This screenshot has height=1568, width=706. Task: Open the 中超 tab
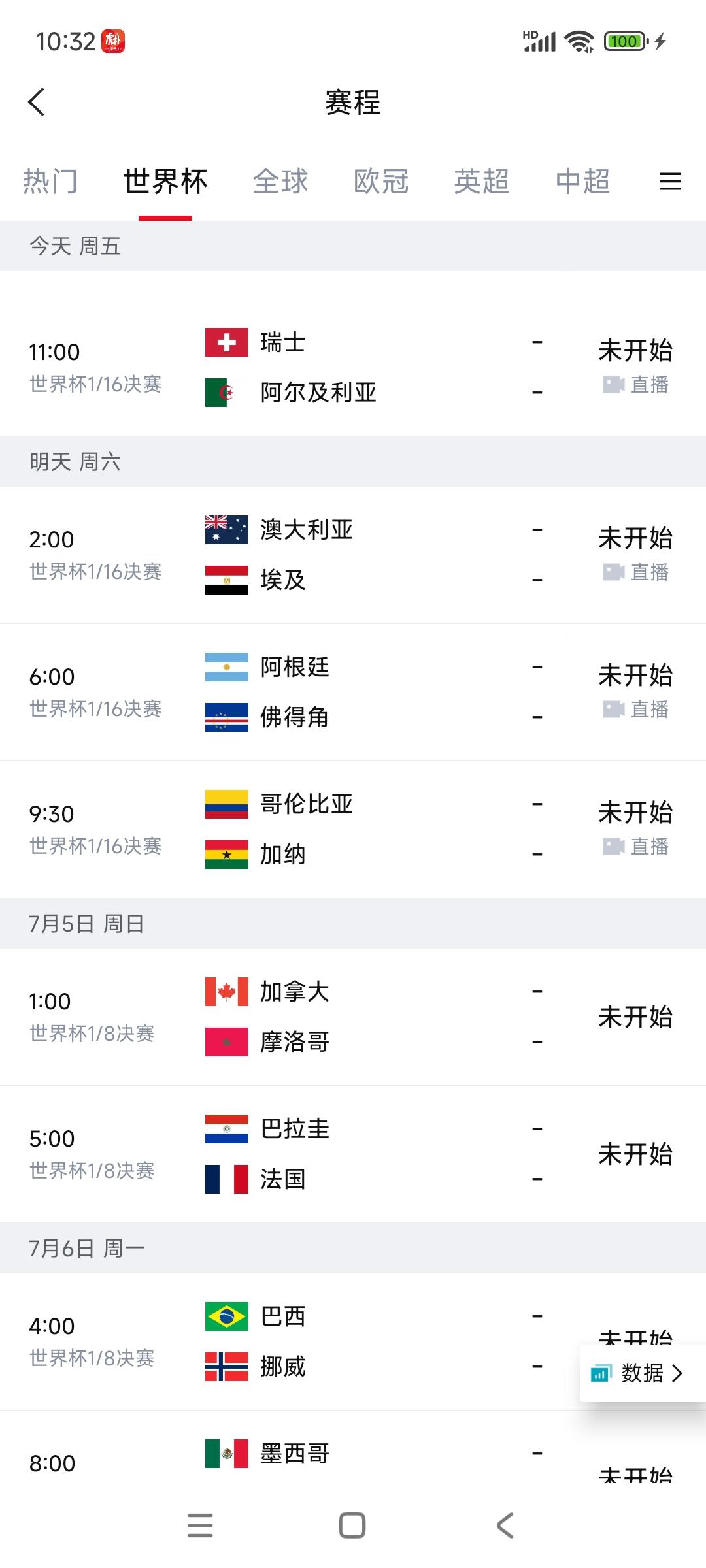click(582, 181)
